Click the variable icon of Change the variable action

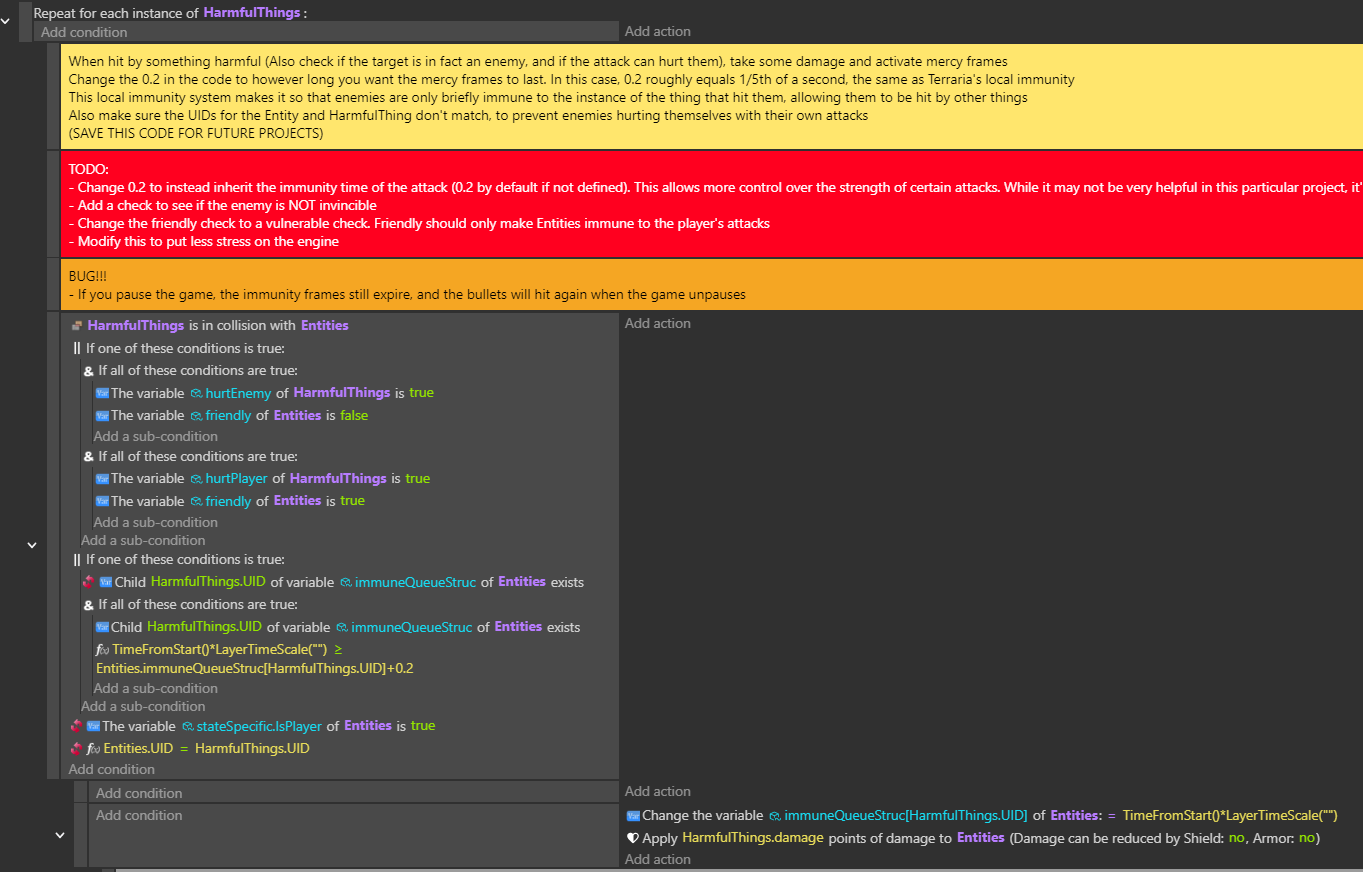pyautogui.click(x=632, y=816)
